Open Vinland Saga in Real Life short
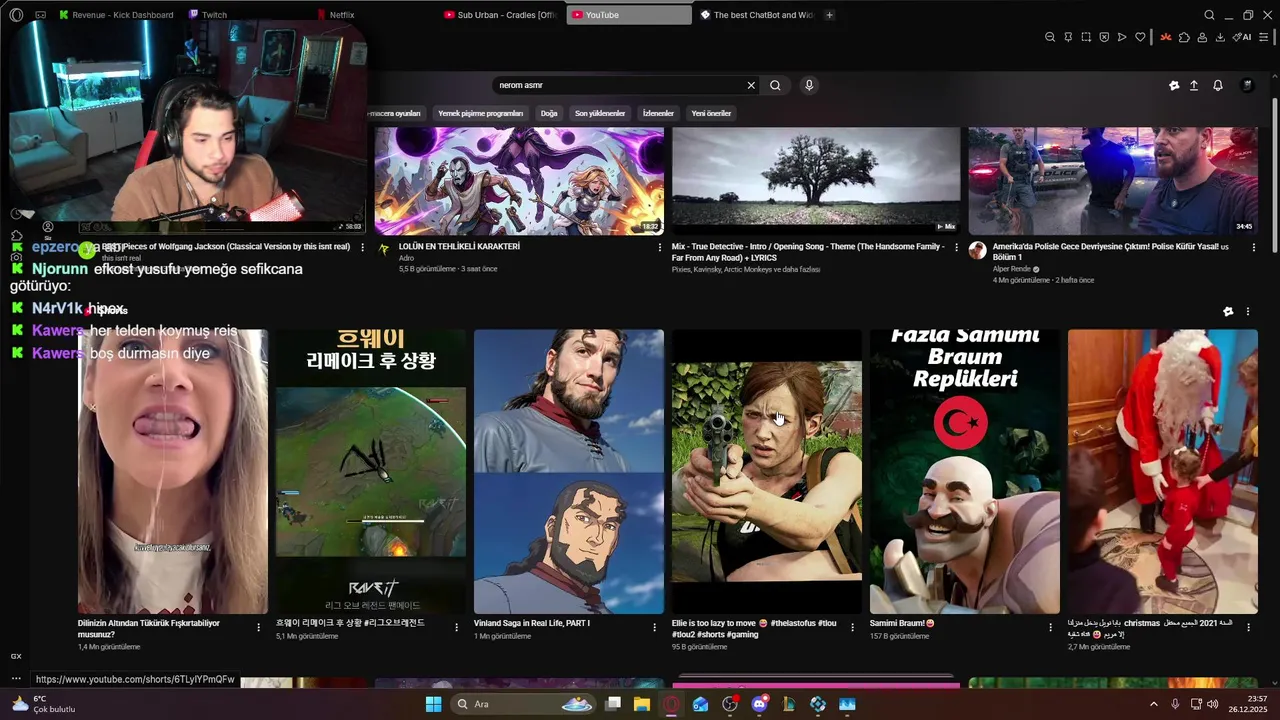The height and width of the screenshot is (720, 1280). 569,471
